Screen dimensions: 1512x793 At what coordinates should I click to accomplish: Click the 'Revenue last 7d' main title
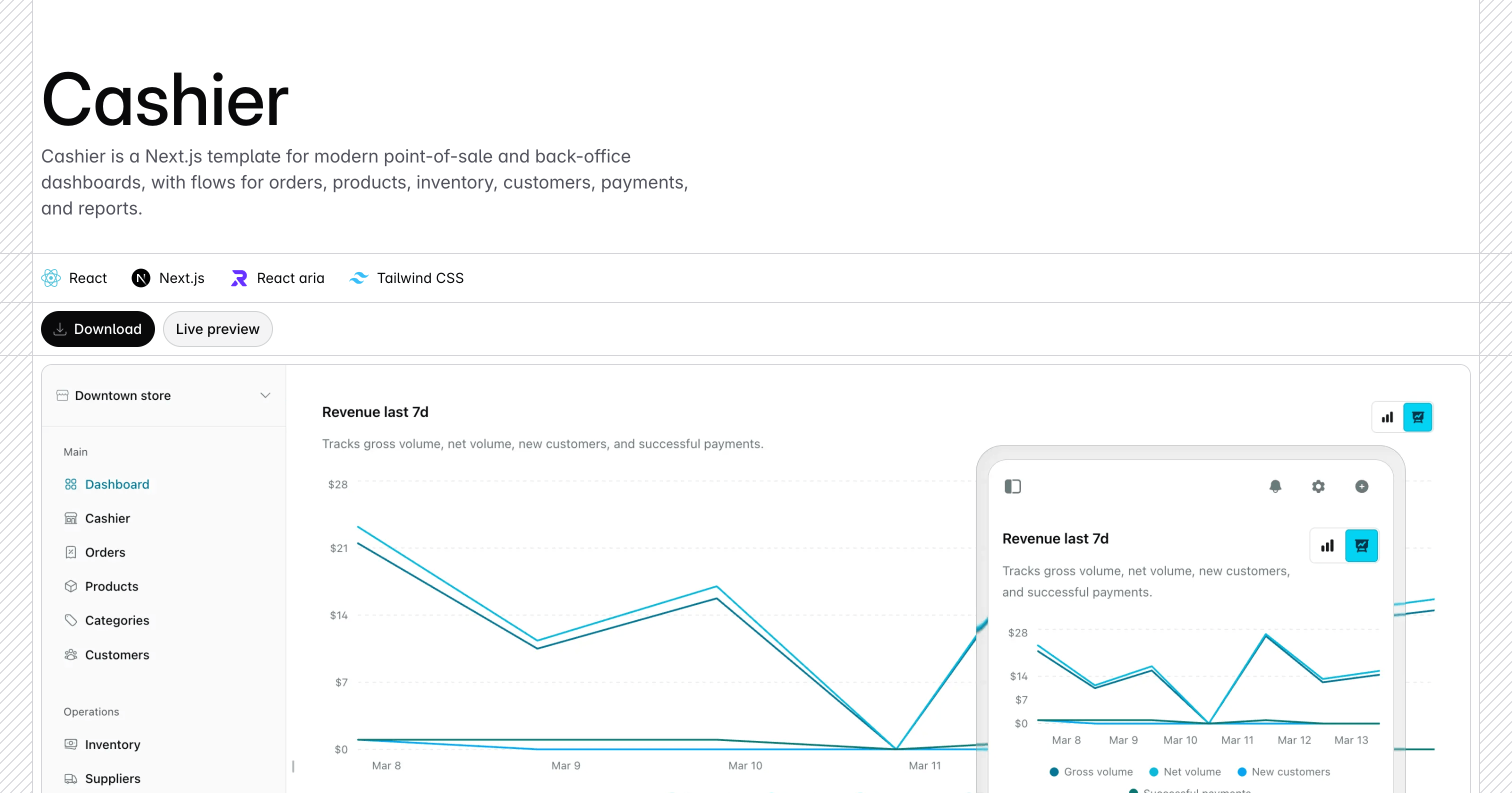point(375,412)
